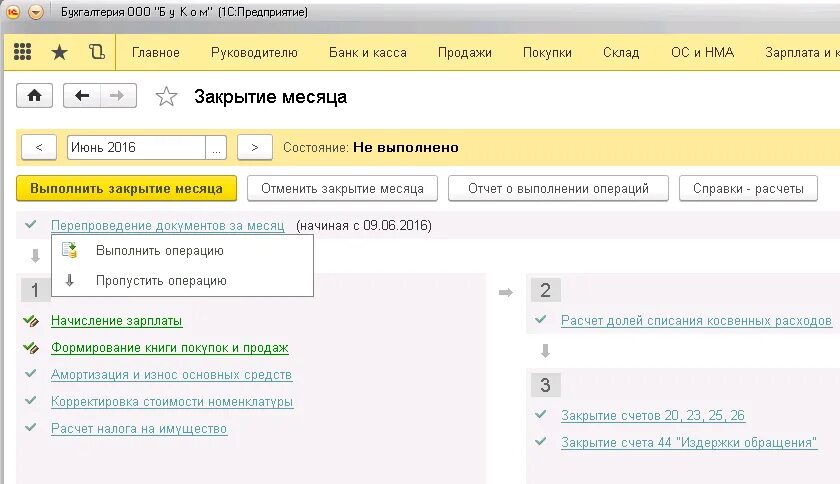This screenshot has height=484, width=840.
Task: Click Отменить закрытие месяца button
Action: (x=342, y=189)
